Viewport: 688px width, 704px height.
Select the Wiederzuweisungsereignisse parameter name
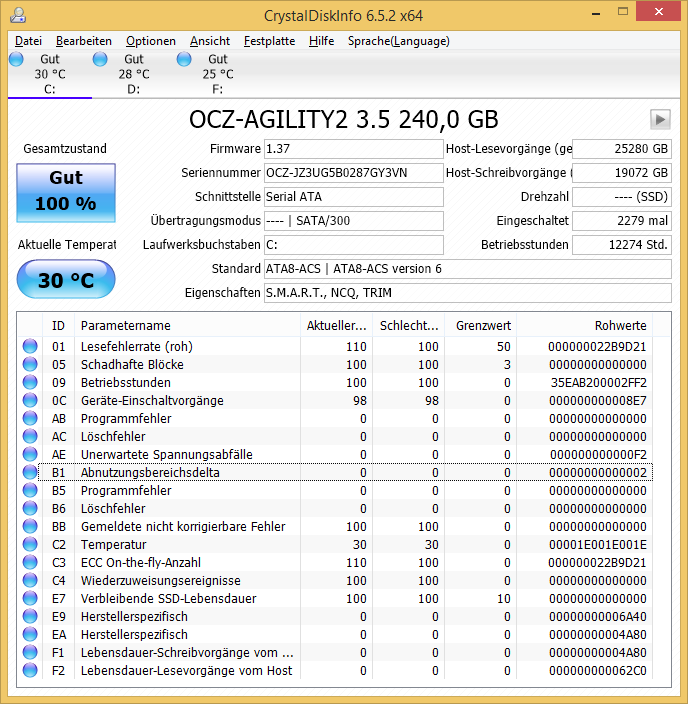[160, 581]
